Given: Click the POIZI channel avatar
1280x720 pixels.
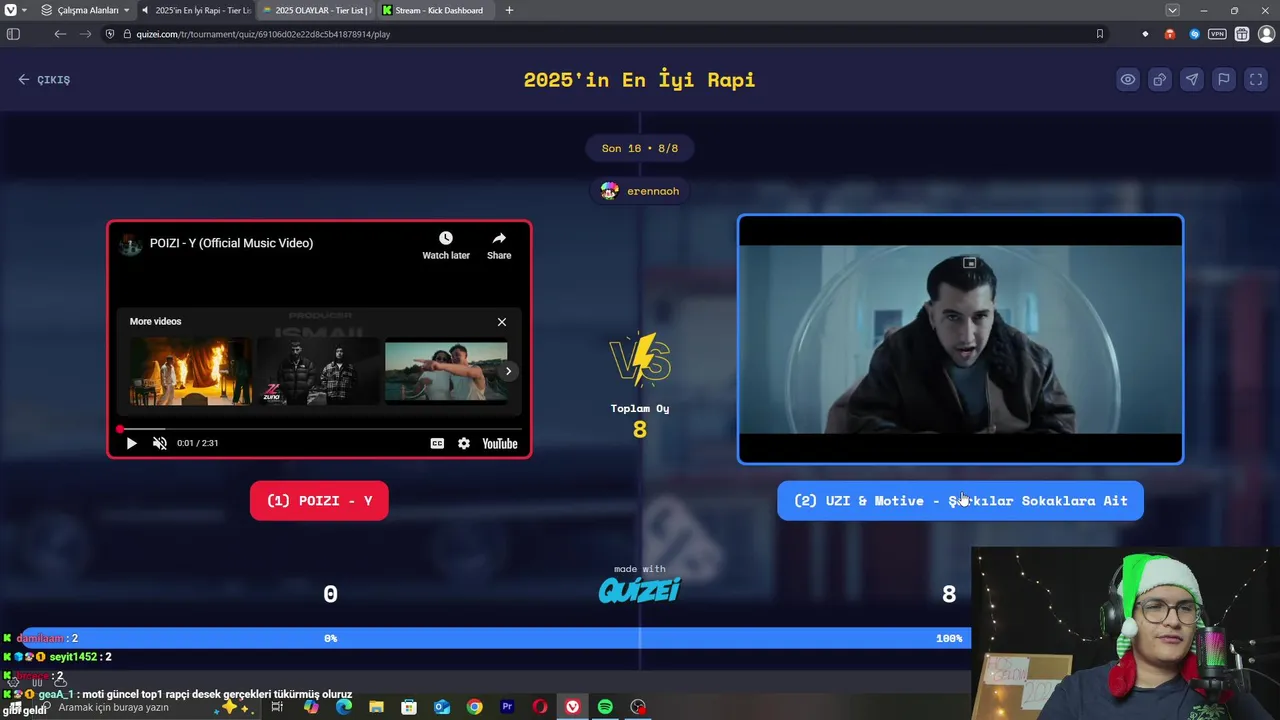Looking at the screenshot, I should 131,244.
